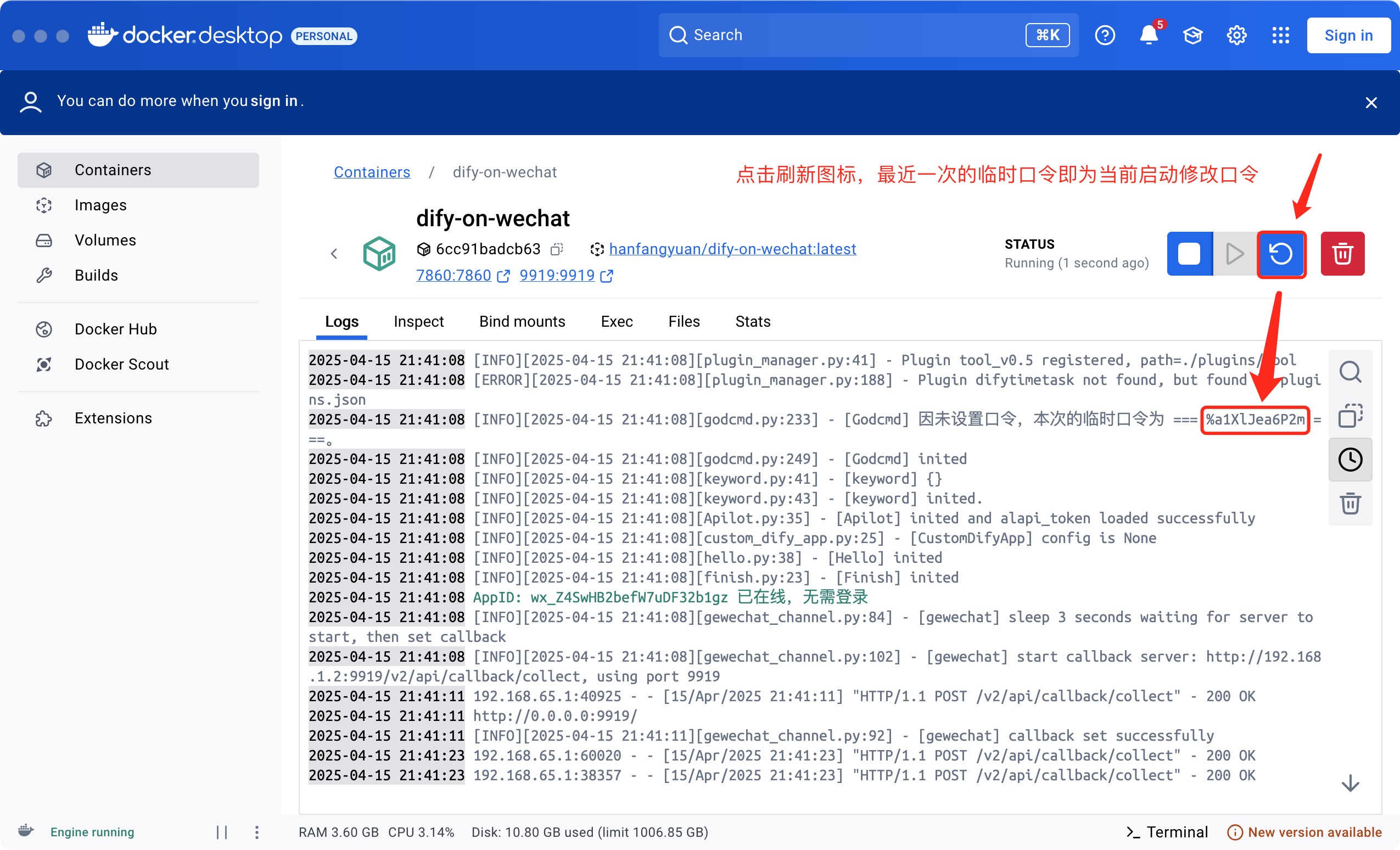The image size is (1400, 850).
Task: Click the restart container button
Action: tap(1281, 254)
